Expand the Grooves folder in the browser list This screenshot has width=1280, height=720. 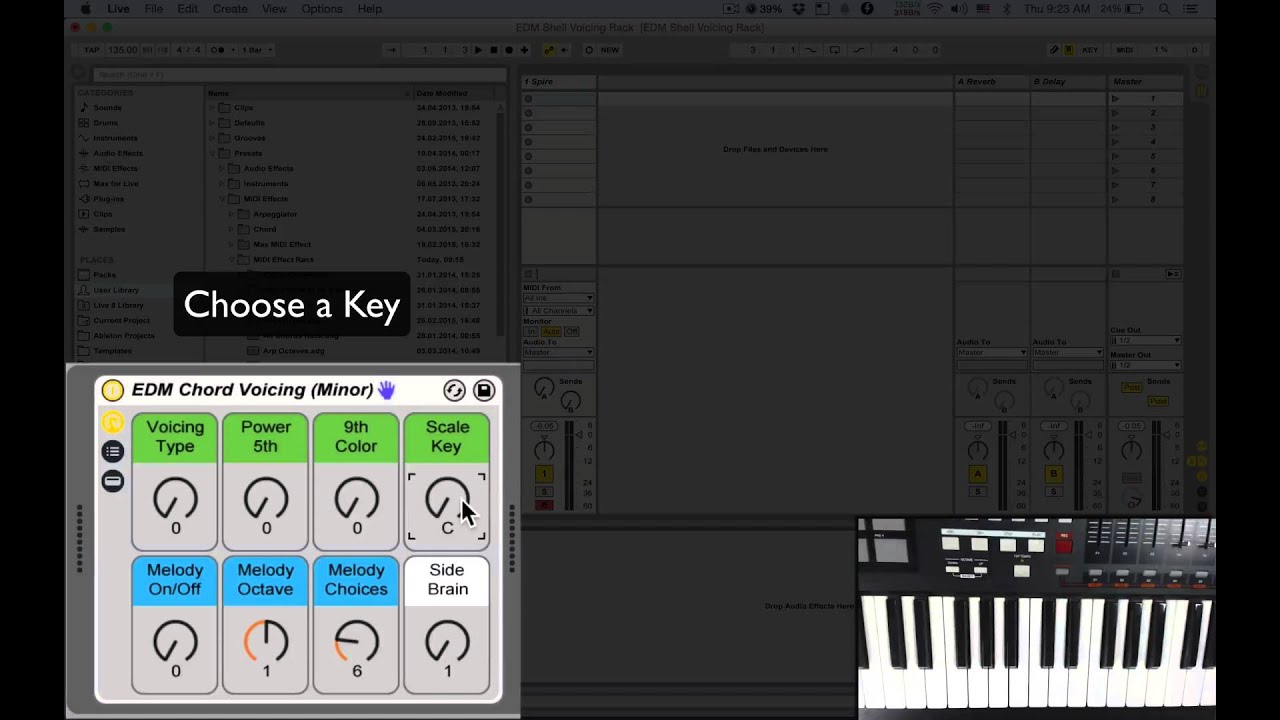[212, 138]
